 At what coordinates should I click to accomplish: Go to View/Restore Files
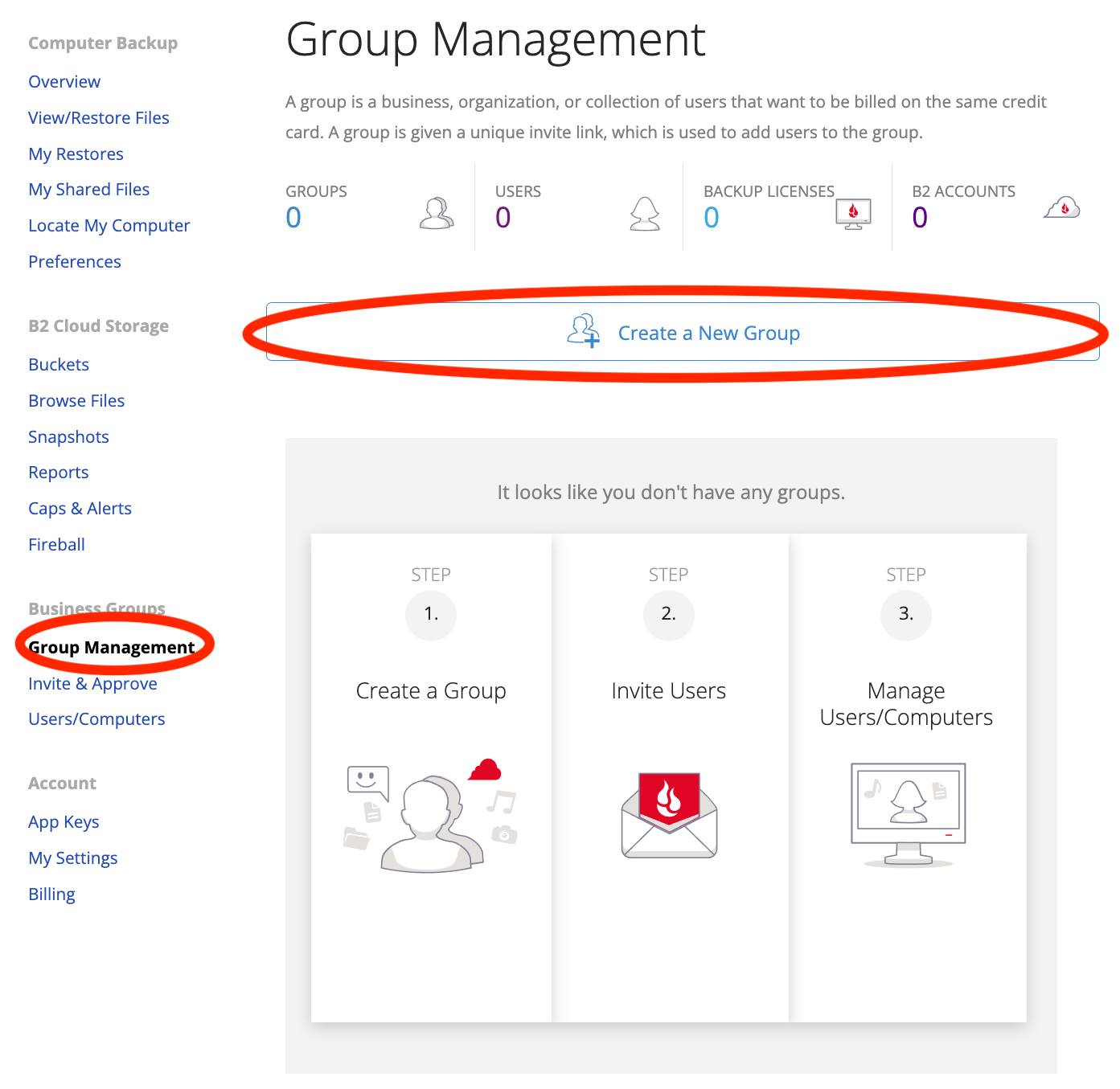[99, 118]
